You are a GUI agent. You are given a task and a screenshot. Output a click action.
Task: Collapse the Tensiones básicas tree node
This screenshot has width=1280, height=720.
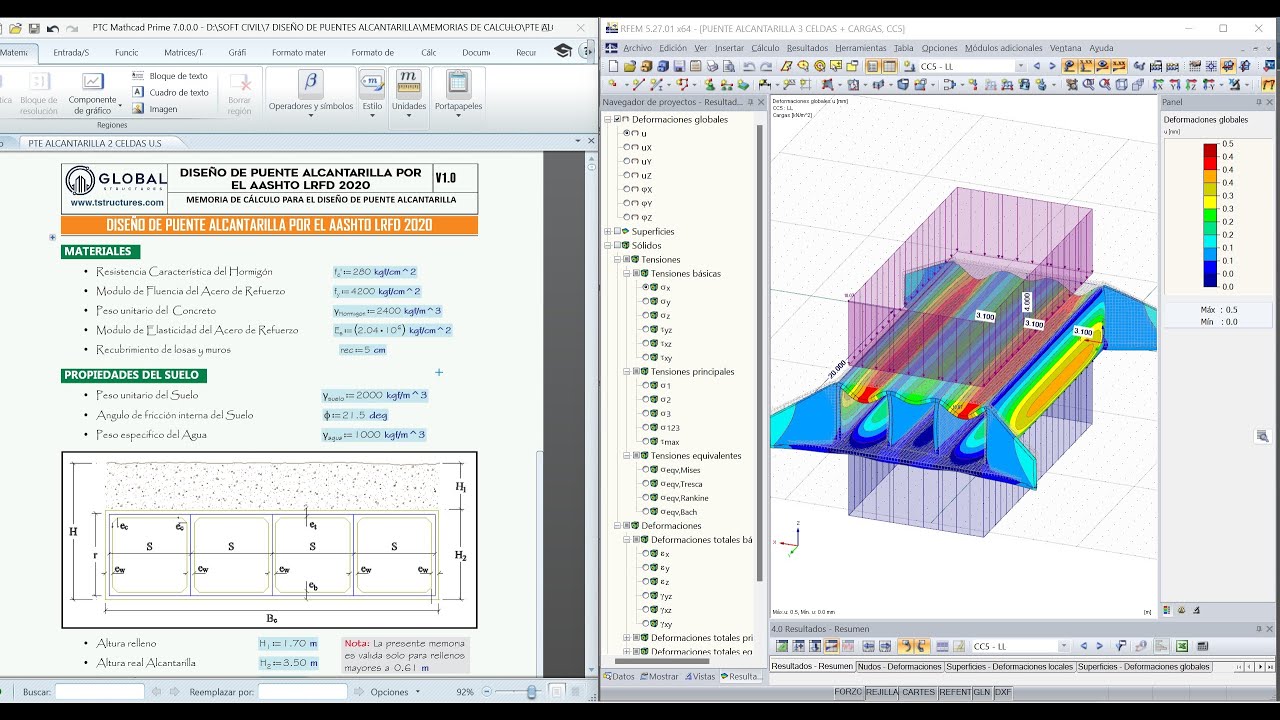click(626, 273)
